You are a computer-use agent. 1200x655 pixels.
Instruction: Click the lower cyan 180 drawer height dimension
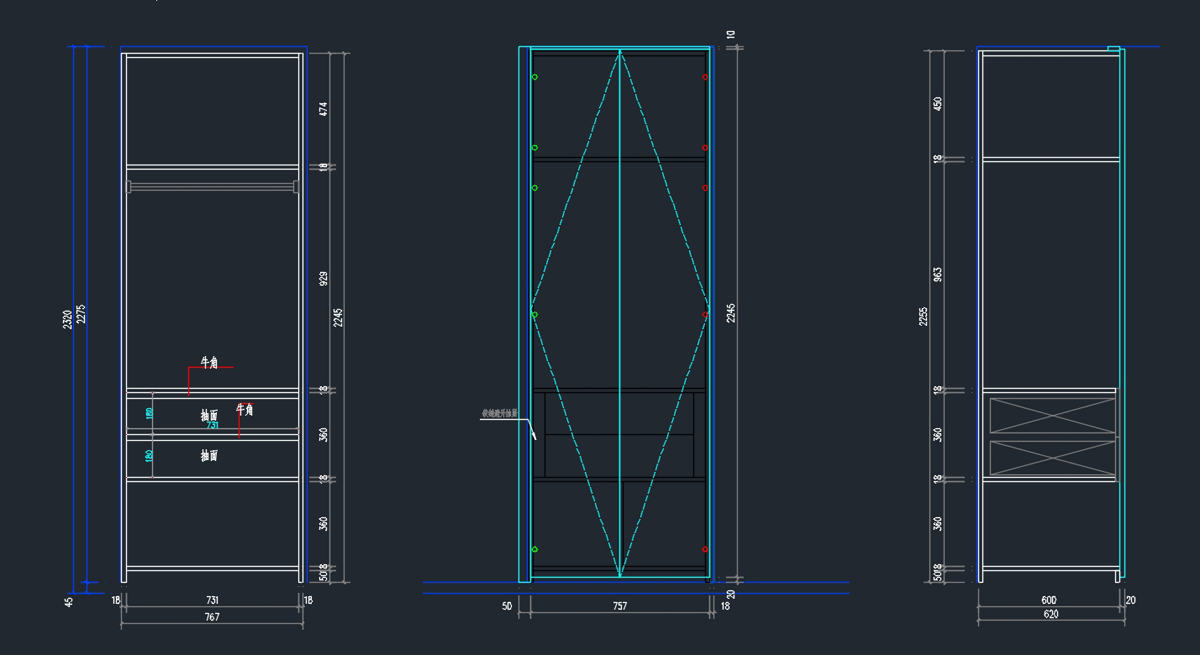pyautogui.click(x=150, y=455)
